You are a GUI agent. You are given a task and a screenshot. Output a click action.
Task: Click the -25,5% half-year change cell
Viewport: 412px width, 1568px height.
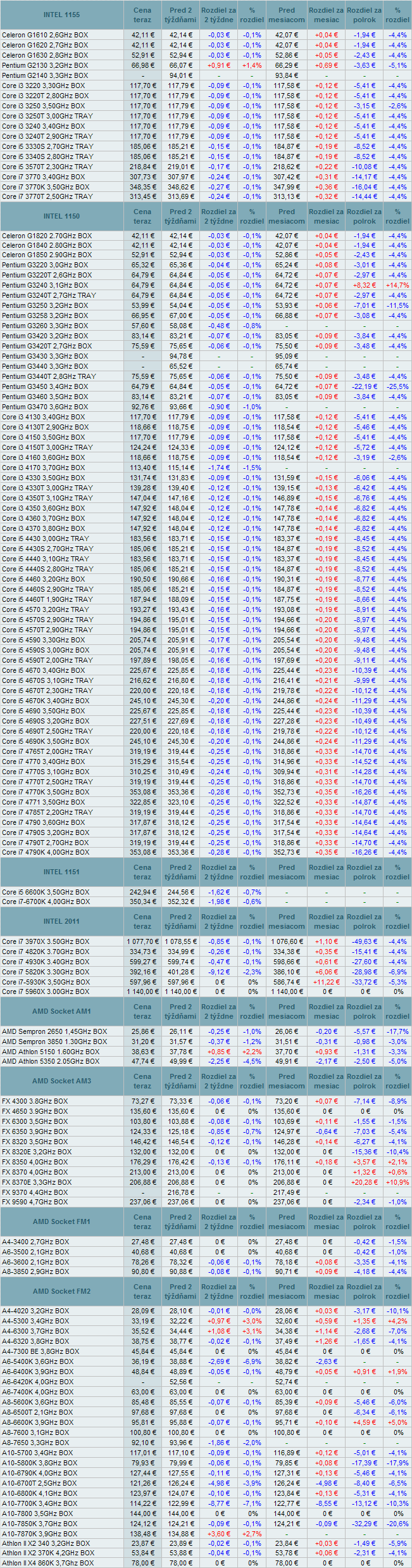(397, 386)
